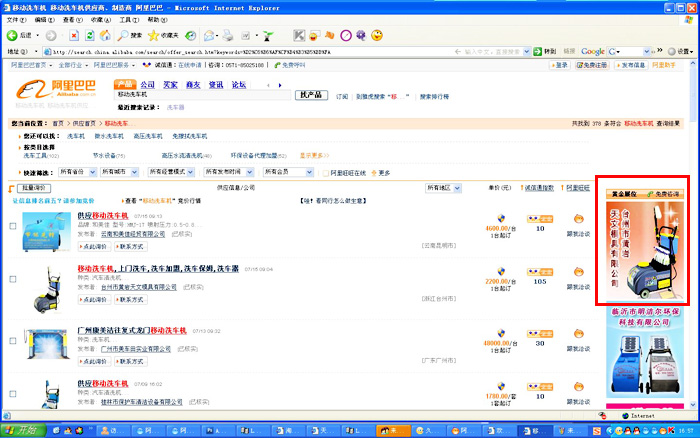Open the 文件 menu
Viewport: 700px width, 438px height.
(17, 20)
